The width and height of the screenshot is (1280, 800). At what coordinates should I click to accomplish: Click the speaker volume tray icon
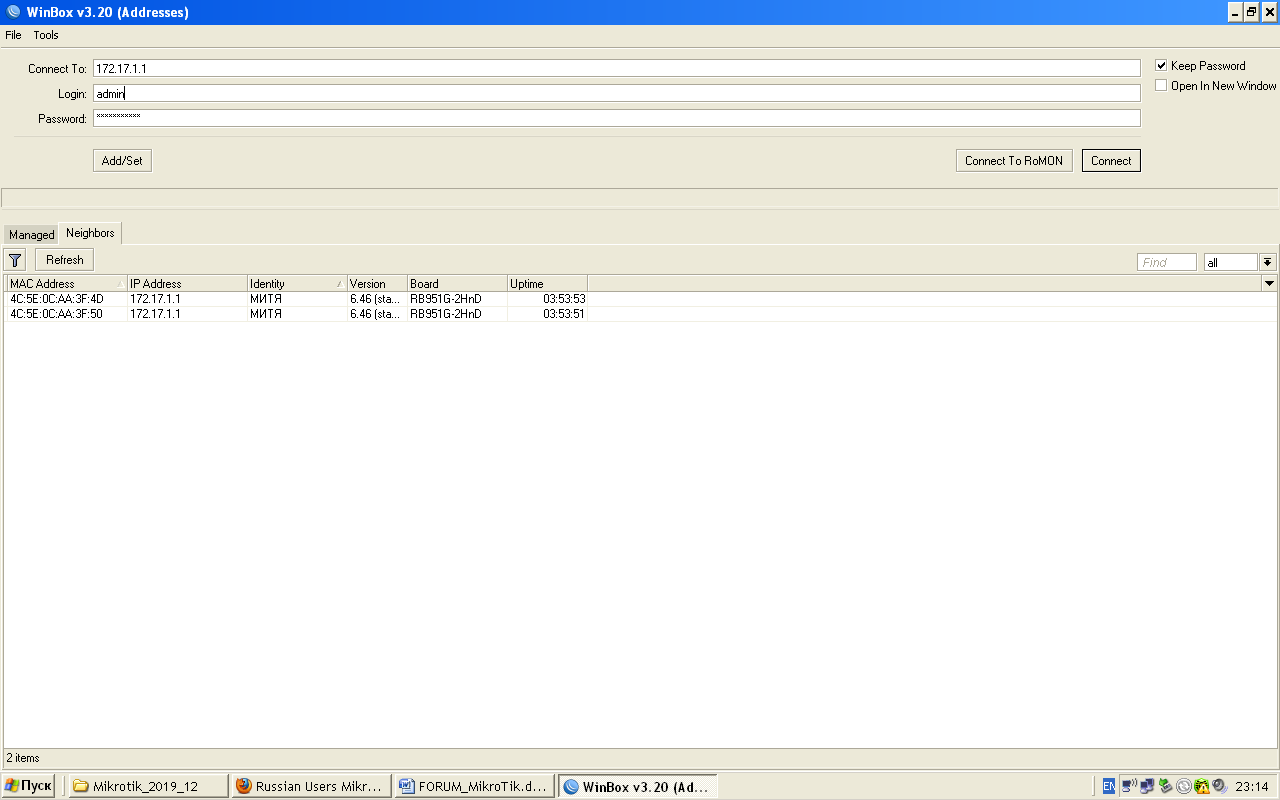coord(1220,786)
